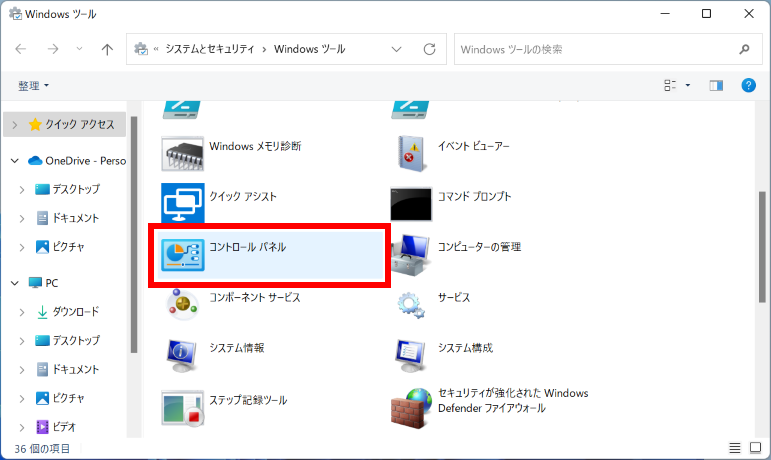Screen dimensions: 771x460
Task: Go back with the left arrow
Action: point(21,49)
